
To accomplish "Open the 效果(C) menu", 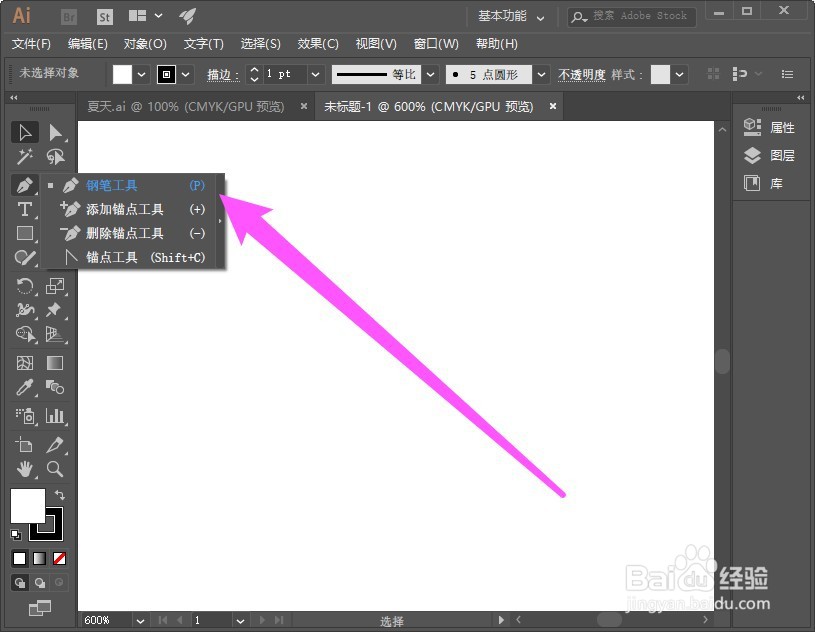I will (x=318, y=44).
